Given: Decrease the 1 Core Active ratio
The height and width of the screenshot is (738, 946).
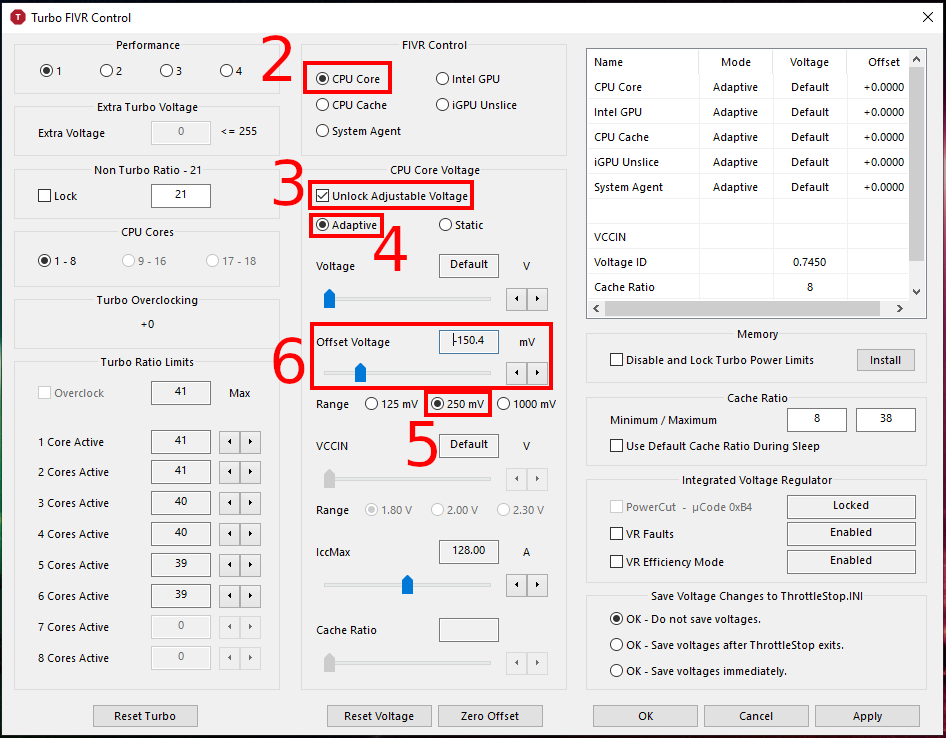Looking at the screenshot, I should coord(229,442).
